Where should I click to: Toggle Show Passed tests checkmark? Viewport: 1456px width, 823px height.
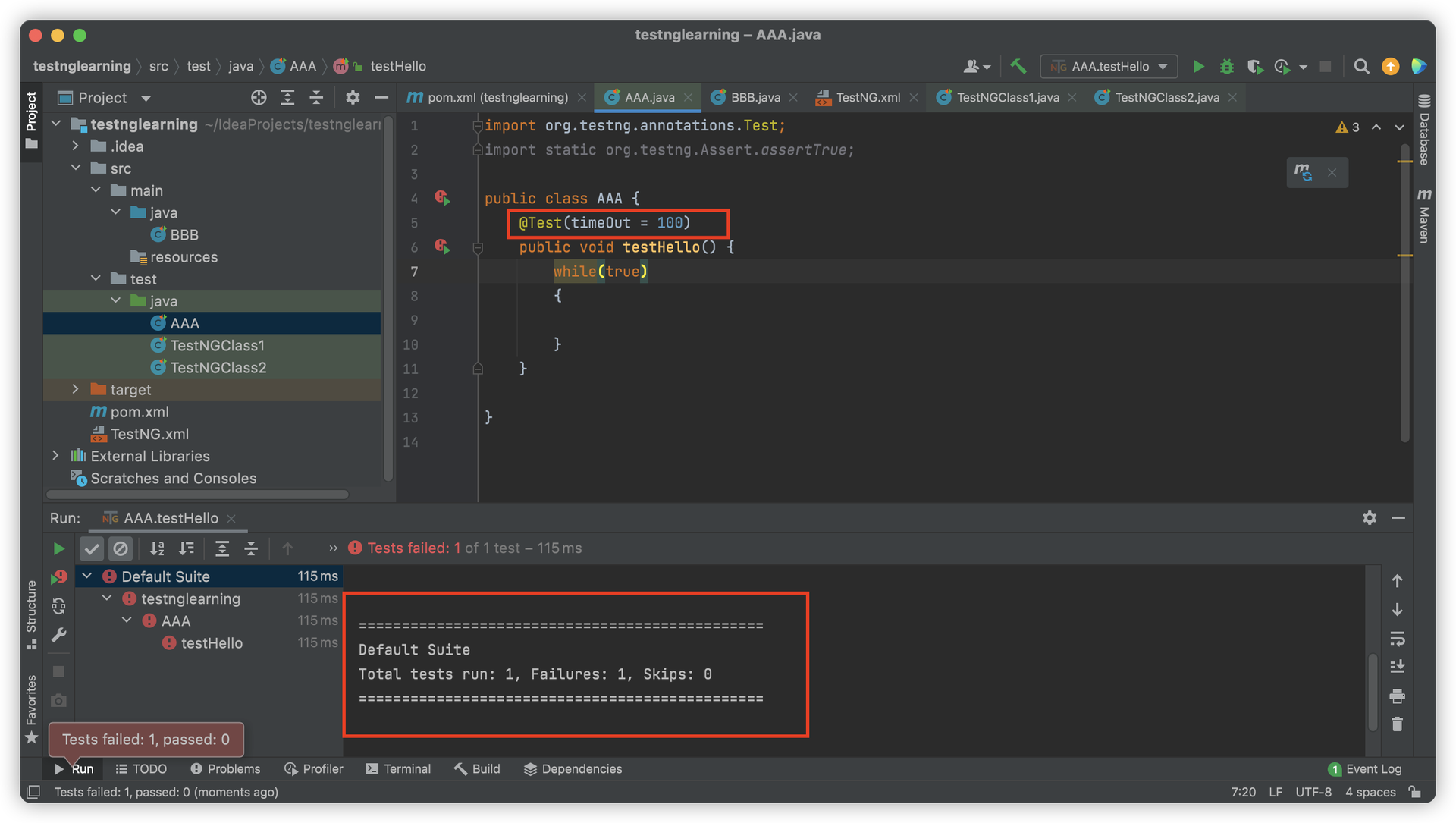(x=92, y=548)
